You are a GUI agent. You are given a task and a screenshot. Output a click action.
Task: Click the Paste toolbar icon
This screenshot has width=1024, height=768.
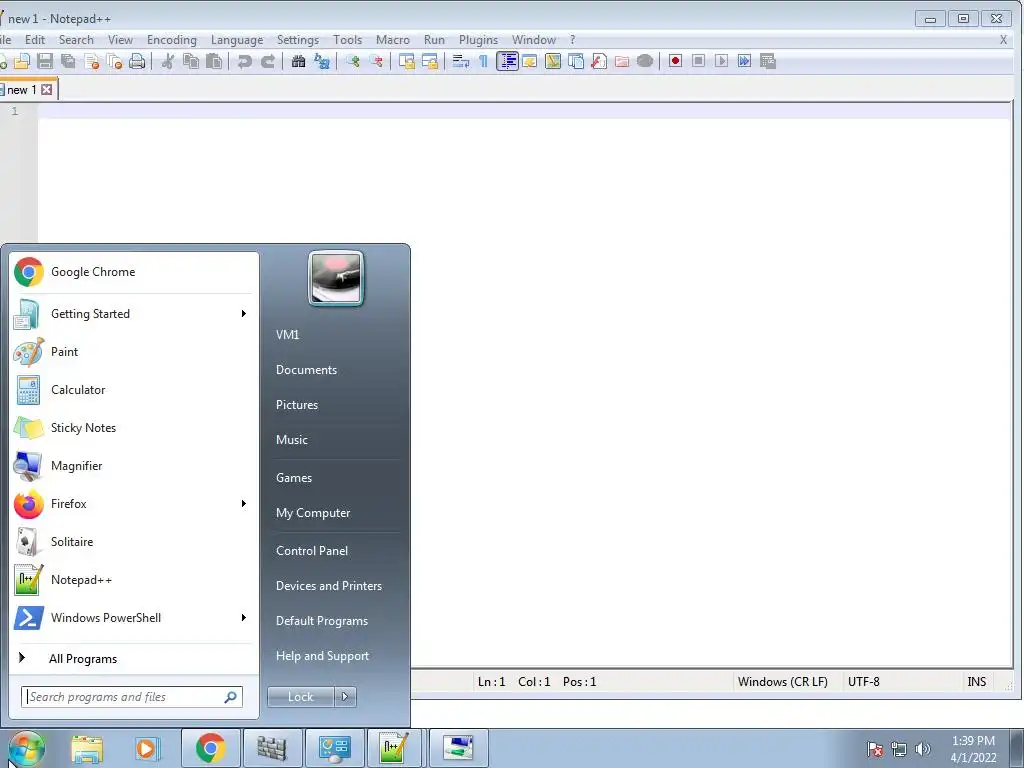coord(214,61)
